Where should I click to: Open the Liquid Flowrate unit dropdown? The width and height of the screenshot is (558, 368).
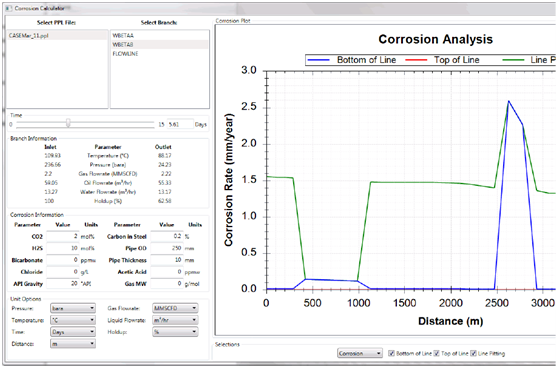tap(175, 320)
